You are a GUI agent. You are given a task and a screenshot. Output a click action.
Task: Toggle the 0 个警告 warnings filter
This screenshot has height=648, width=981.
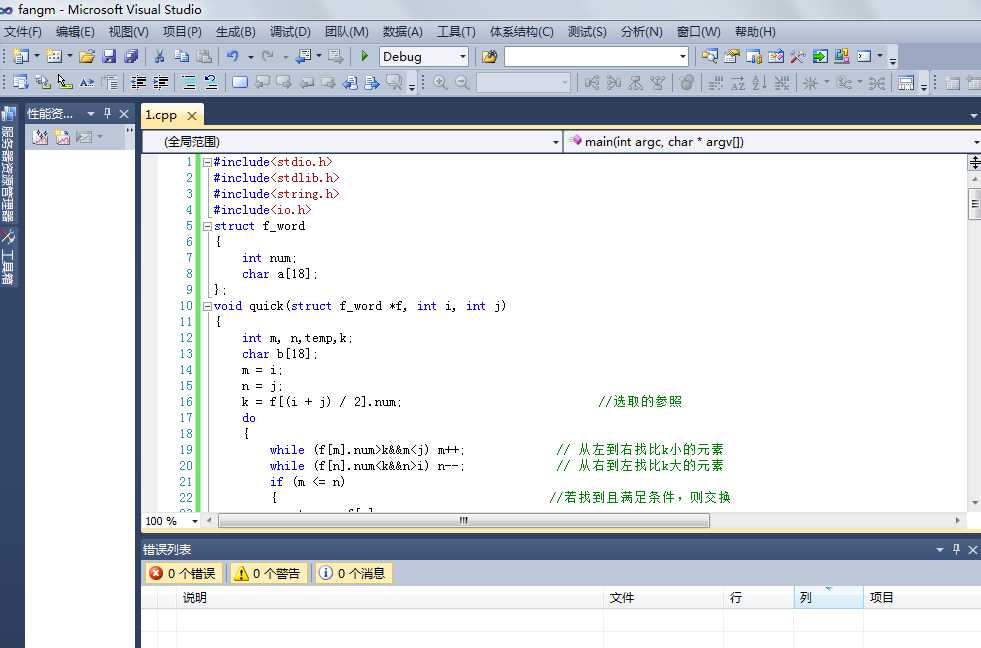click(x=267, y=574)
